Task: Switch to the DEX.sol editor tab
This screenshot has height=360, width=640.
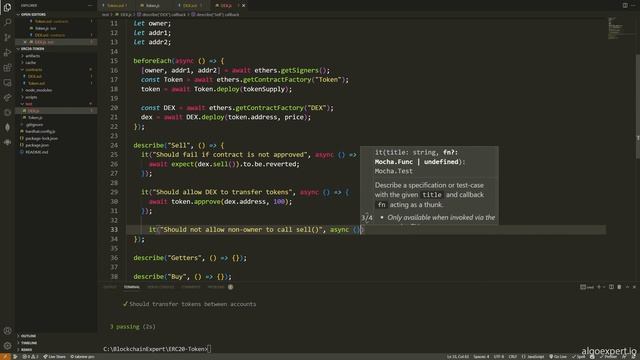Action: pyautogui.click(x=190, y=6)
